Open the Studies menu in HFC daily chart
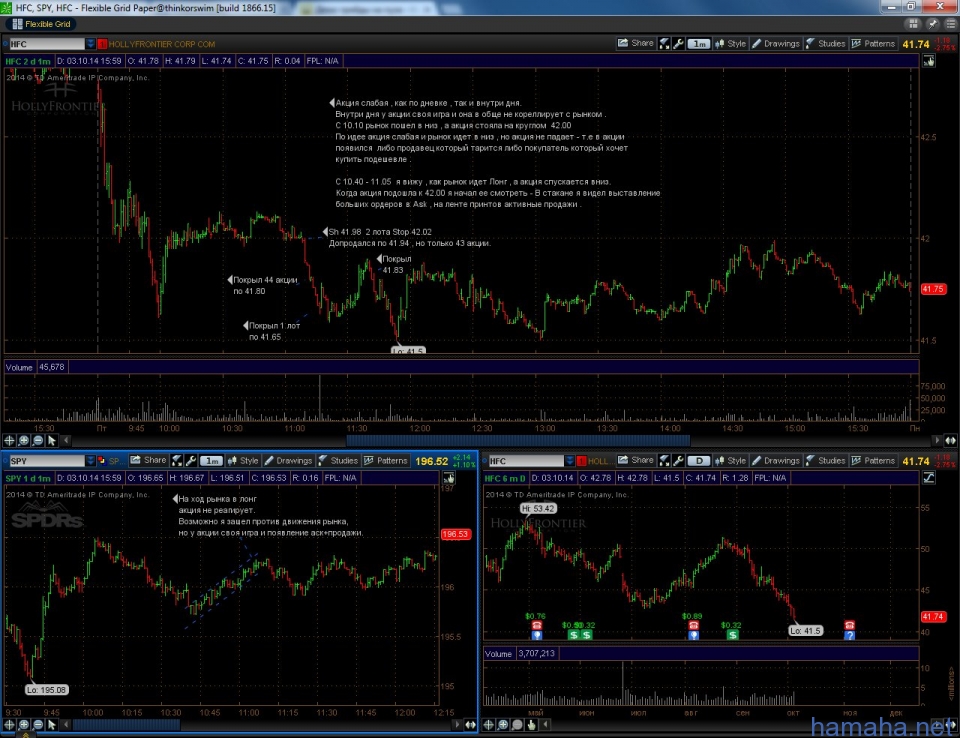Screen dimensions: 960x738 tap(825, 461)
